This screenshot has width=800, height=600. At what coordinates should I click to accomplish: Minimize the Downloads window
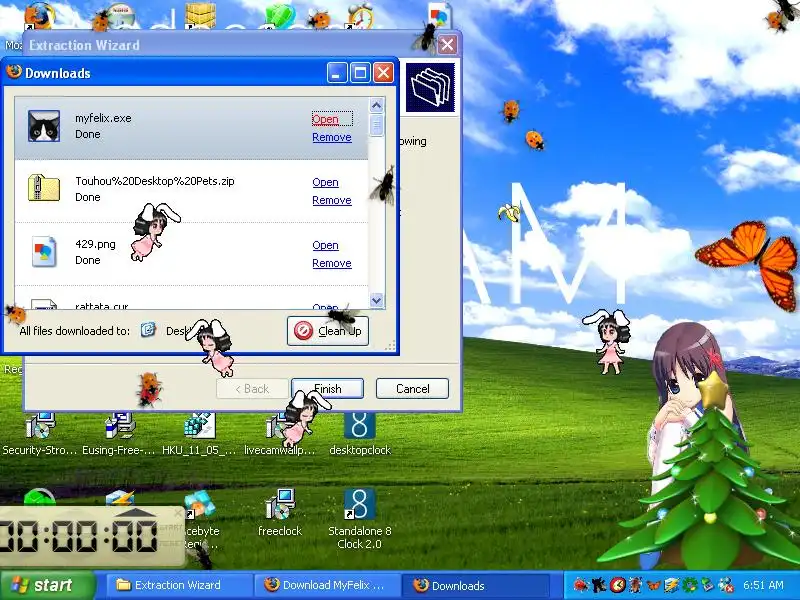pyautogui.click(x=337, y=73)
